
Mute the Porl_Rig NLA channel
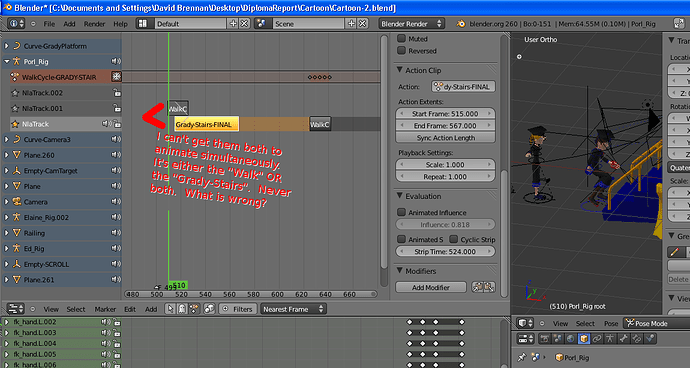coord(116,62)
